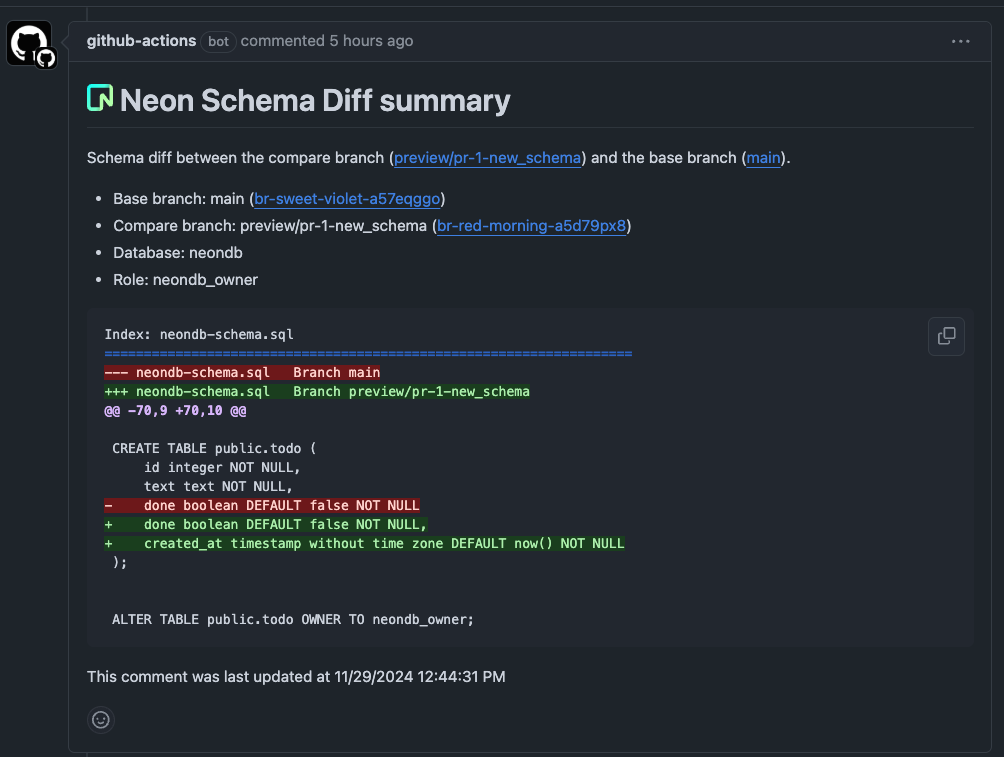Click the github-actions Octocat avatar
This screenshot has height=757, width=1004.
point(30,41)
